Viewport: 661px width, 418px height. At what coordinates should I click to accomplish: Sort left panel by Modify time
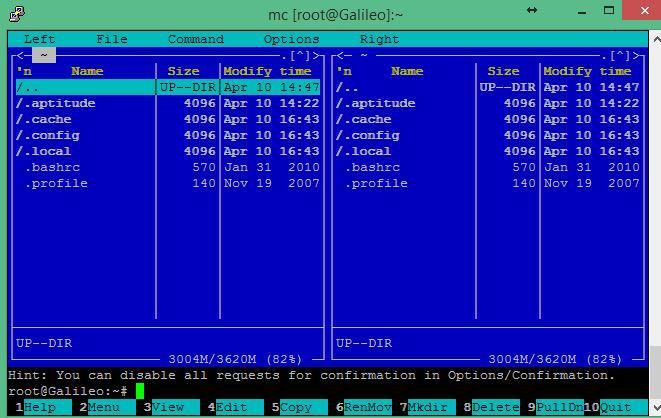tap(267, 71)
